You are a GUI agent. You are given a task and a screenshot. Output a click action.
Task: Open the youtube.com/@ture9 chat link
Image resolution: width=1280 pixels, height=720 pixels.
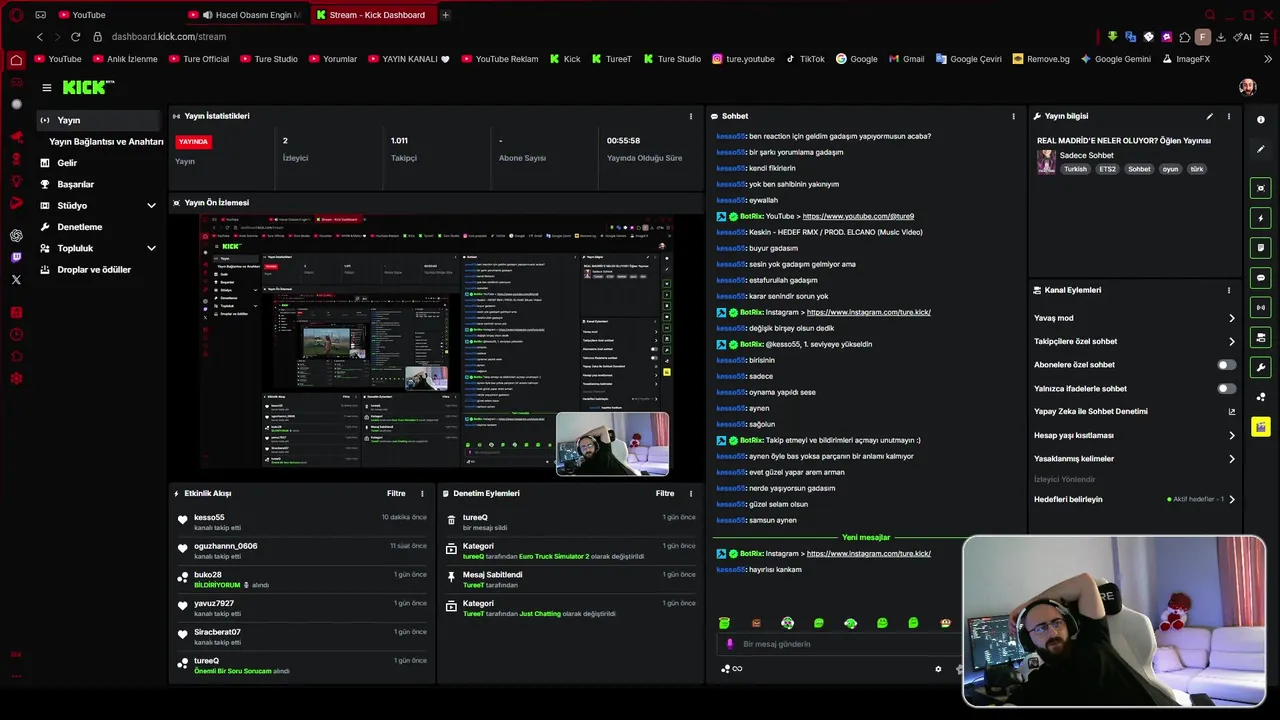point(858,216)
